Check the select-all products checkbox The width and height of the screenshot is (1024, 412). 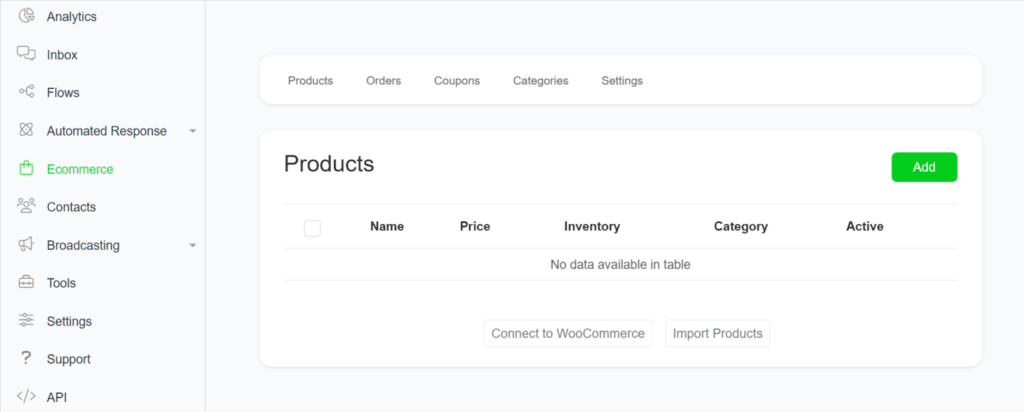(x=312, y=228)
